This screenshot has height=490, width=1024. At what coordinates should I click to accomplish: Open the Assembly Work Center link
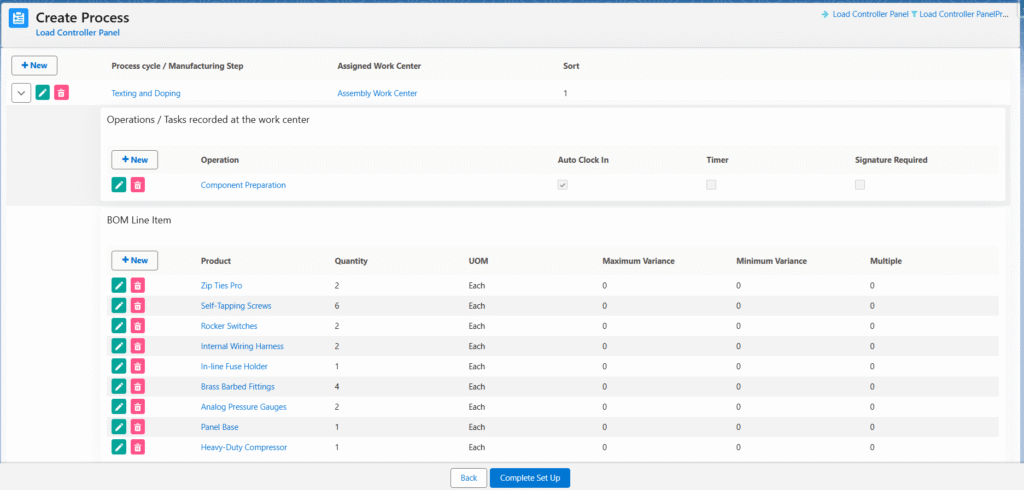pyautogui.click(x=377, y=93)
